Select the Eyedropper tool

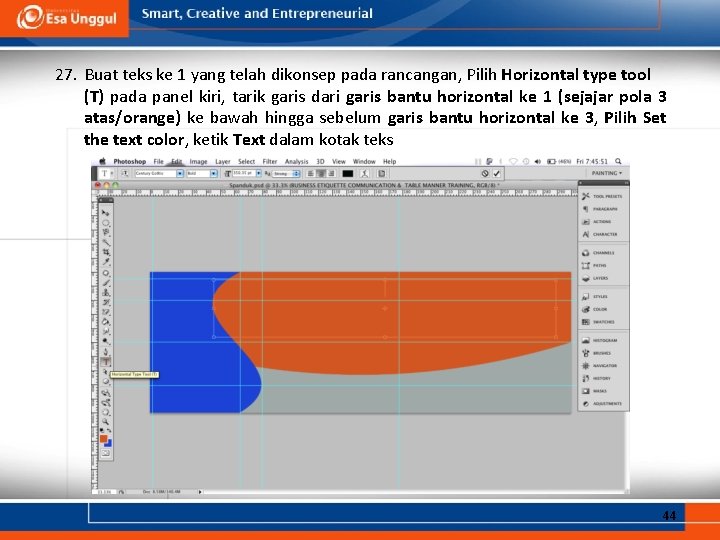pos(106,262)
